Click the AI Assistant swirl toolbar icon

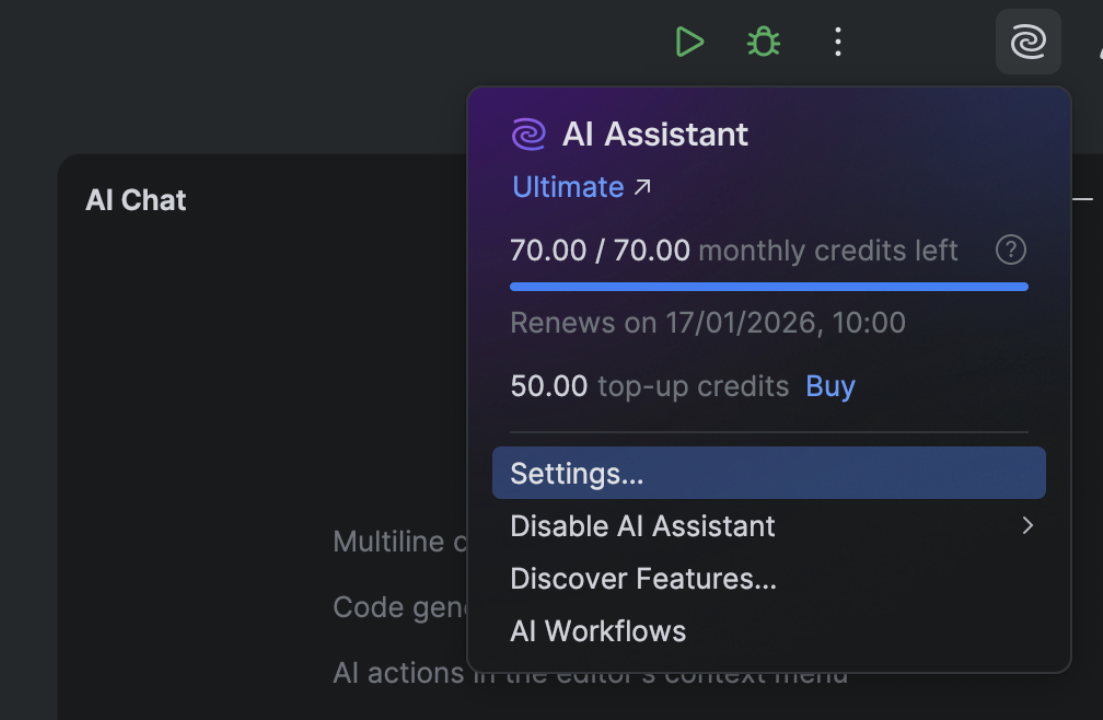1028,42
